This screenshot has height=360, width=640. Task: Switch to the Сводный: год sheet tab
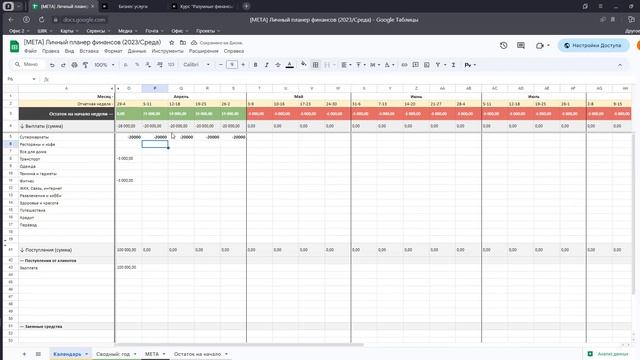tap(113, 354)
